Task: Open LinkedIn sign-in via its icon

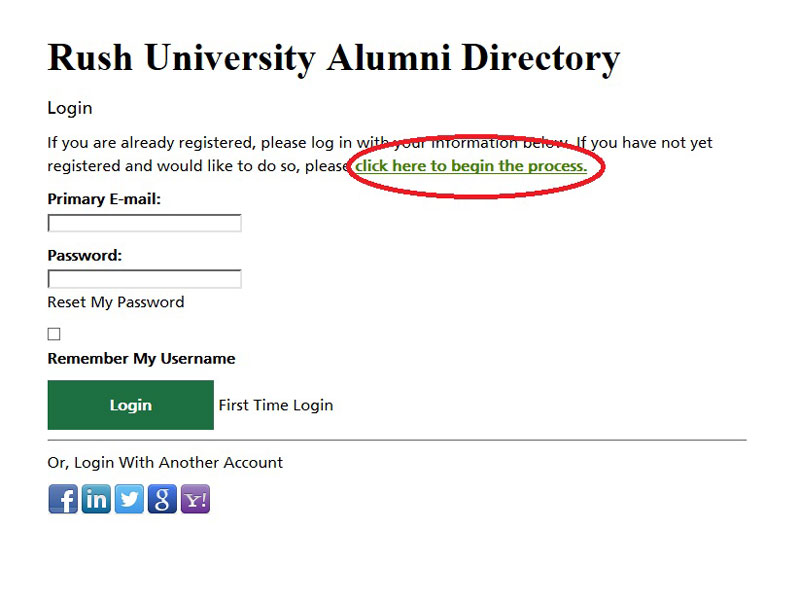Action: pyautogui.click(x=95, y=498)
